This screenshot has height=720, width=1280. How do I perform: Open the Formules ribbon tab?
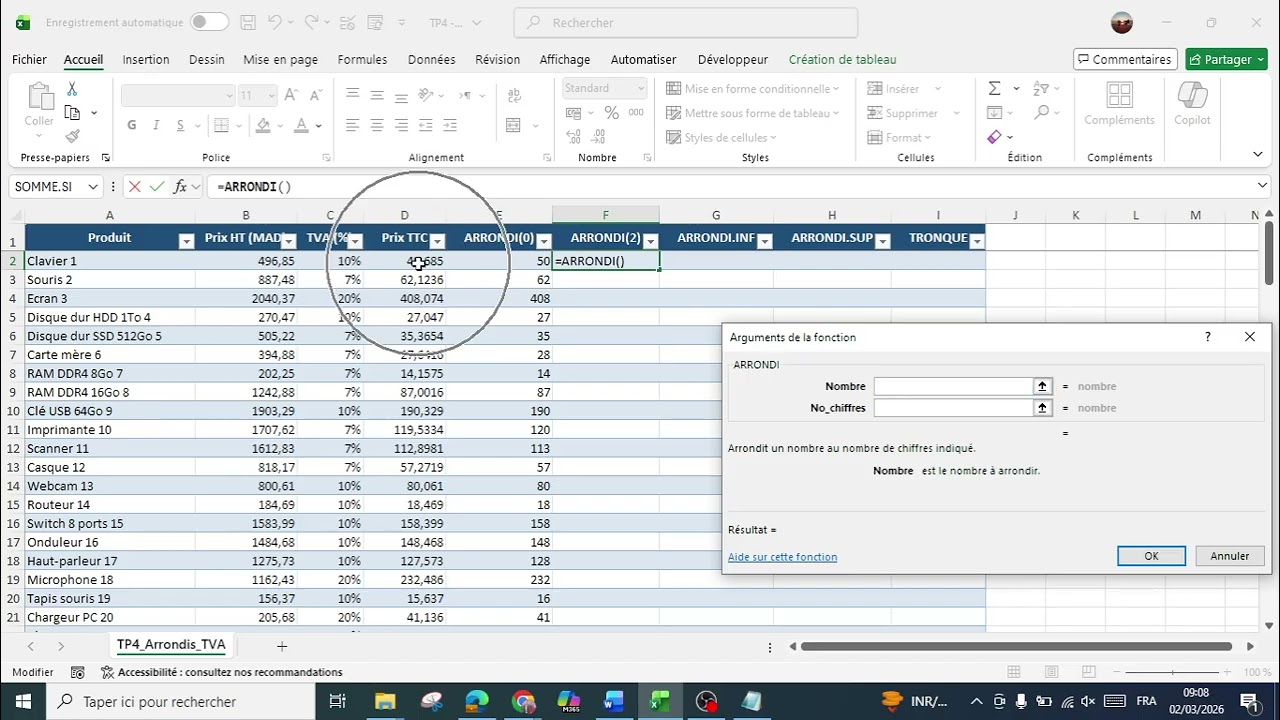point(362,59)
